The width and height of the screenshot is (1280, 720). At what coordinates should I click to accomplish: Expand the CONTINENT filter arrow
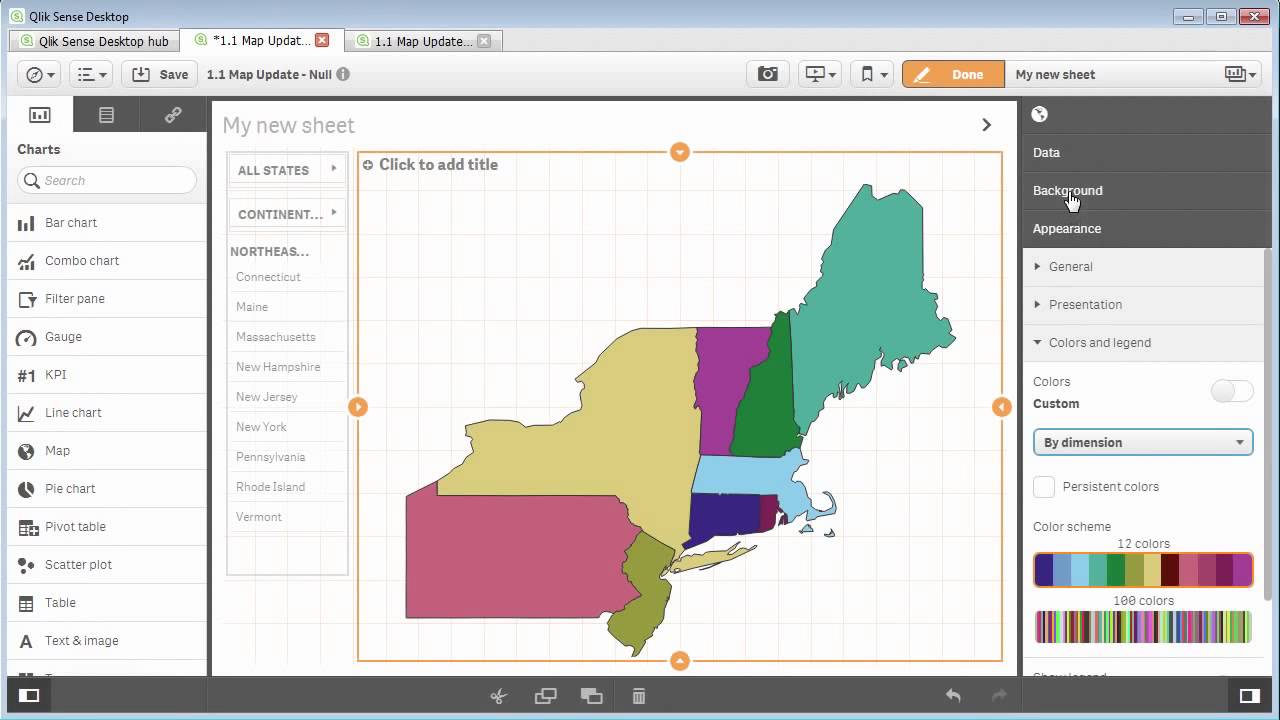[x=334, y=213]
